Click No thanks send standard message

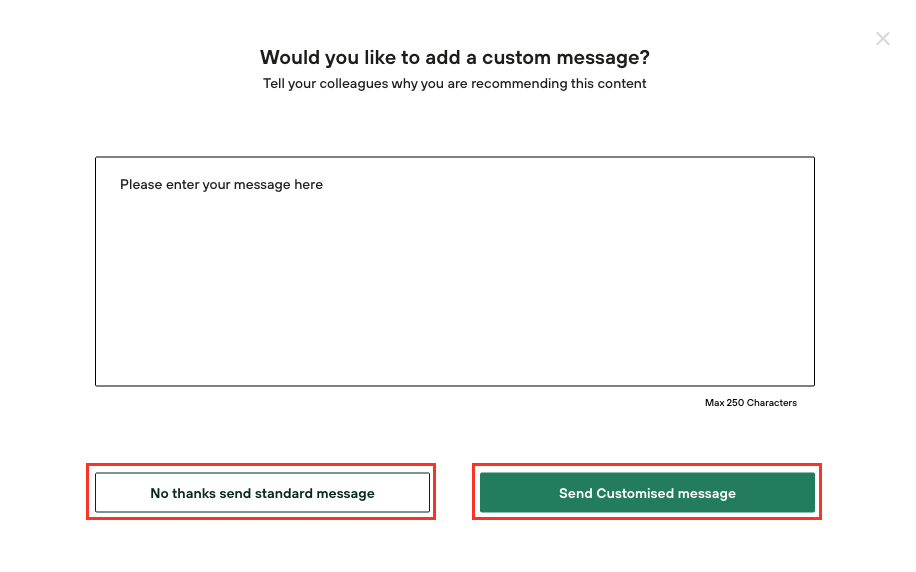pyautogui.click(x=262, y=493)
